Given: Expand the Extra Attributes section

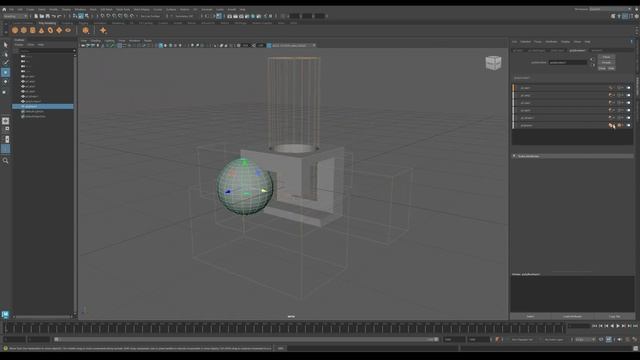Looking at the screenshot, I should coord(572,156).
